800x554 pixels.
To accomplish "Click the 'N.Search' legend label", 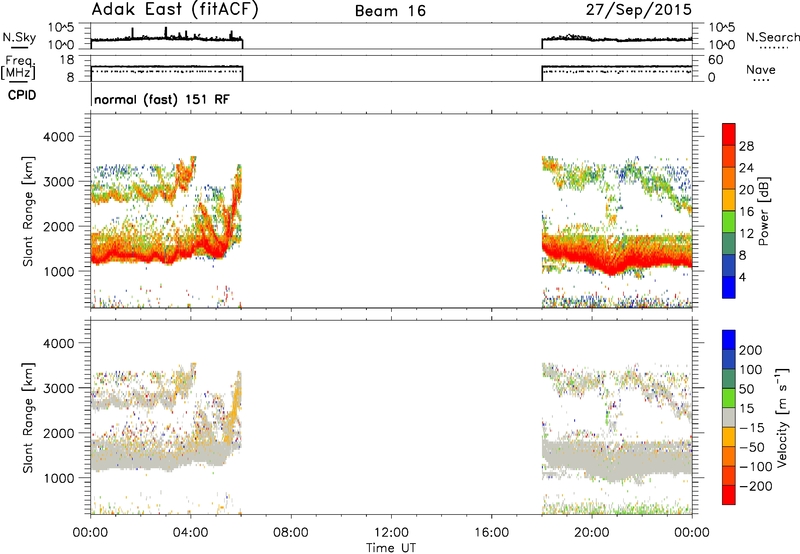I will [x=772, y=37].
